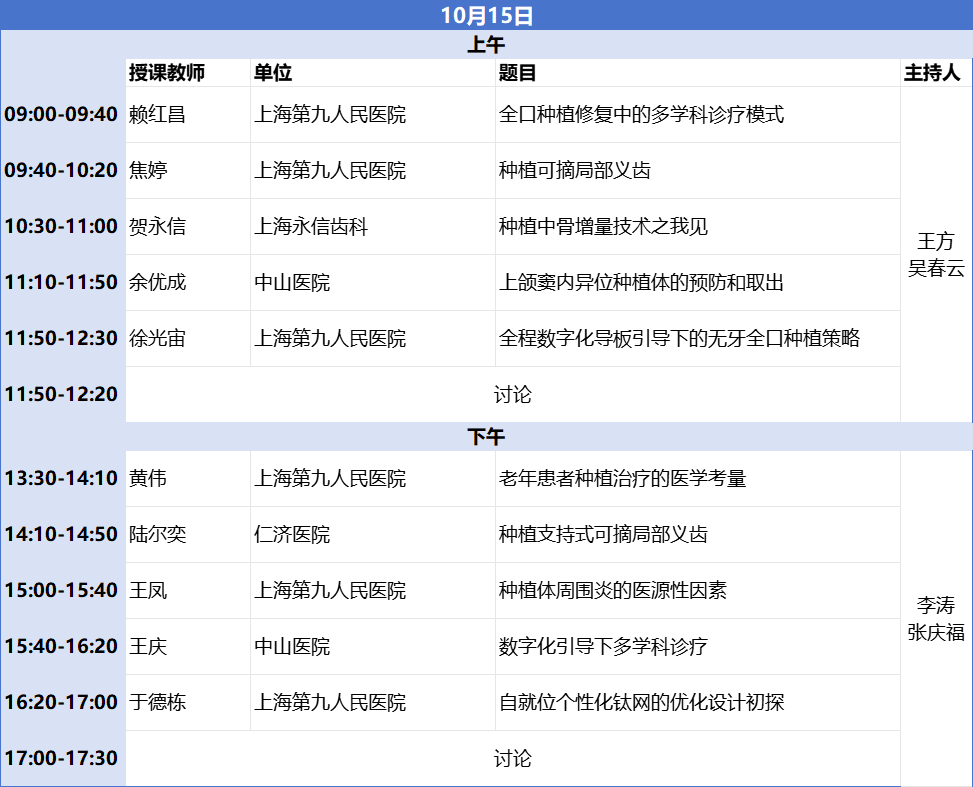The width and height of the screenshot is (973, 787).
Task: Click topic 数字化引导下多学科诊疗
Action: coord(603,646)
